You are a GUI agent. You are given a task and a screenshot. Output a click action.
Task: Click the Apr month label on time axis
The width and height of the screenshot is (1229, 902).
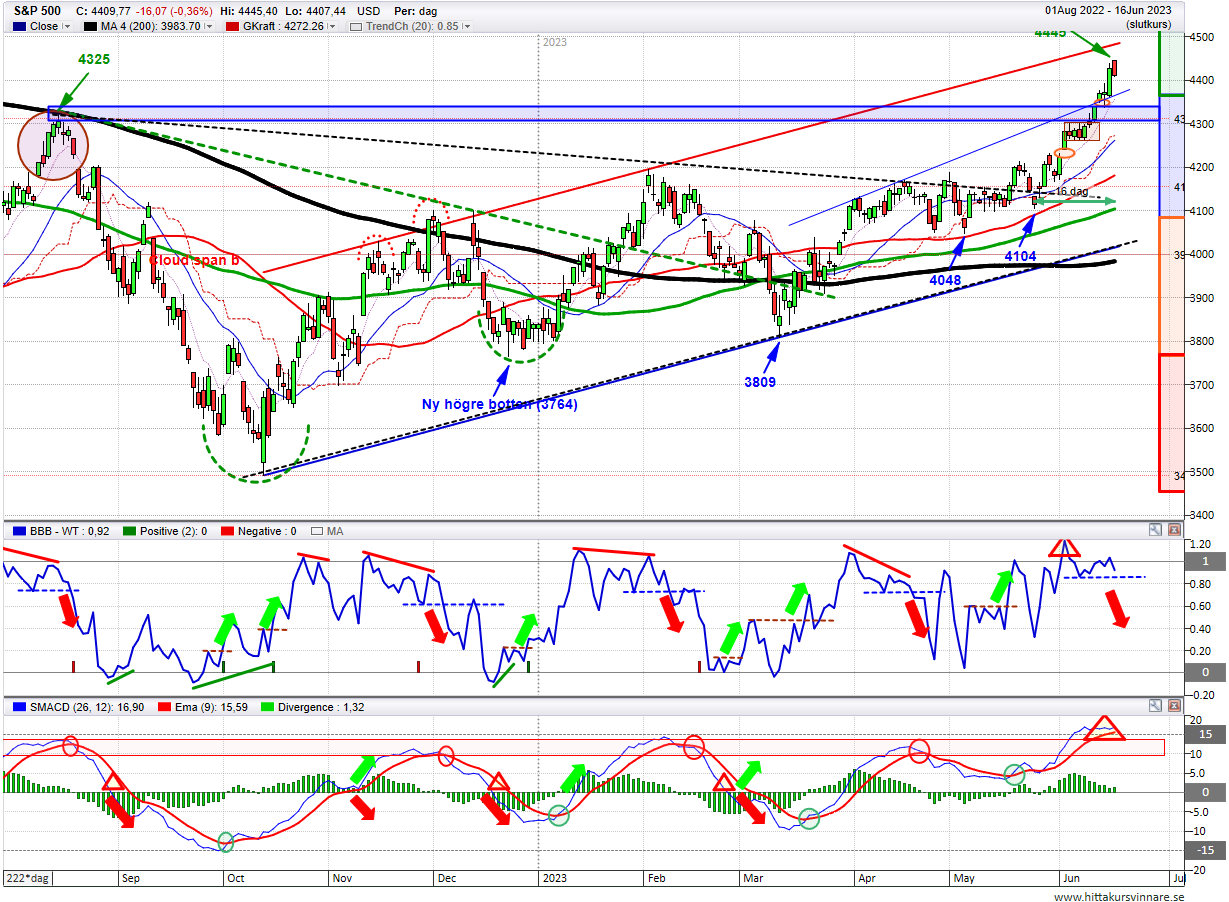coord(866,878)
